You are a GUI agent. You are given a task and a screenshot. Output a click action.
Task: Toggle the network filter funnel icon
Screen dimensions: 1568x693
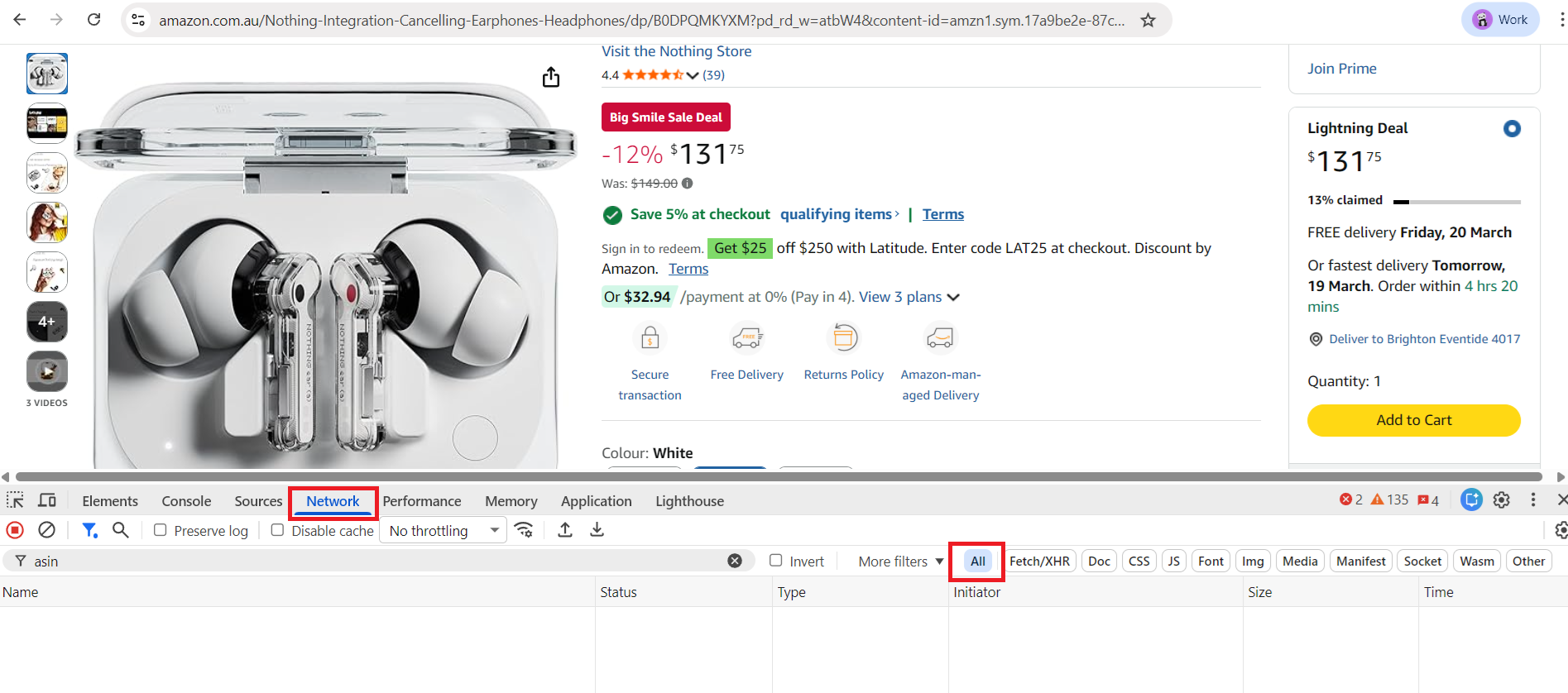coord(89,530)
